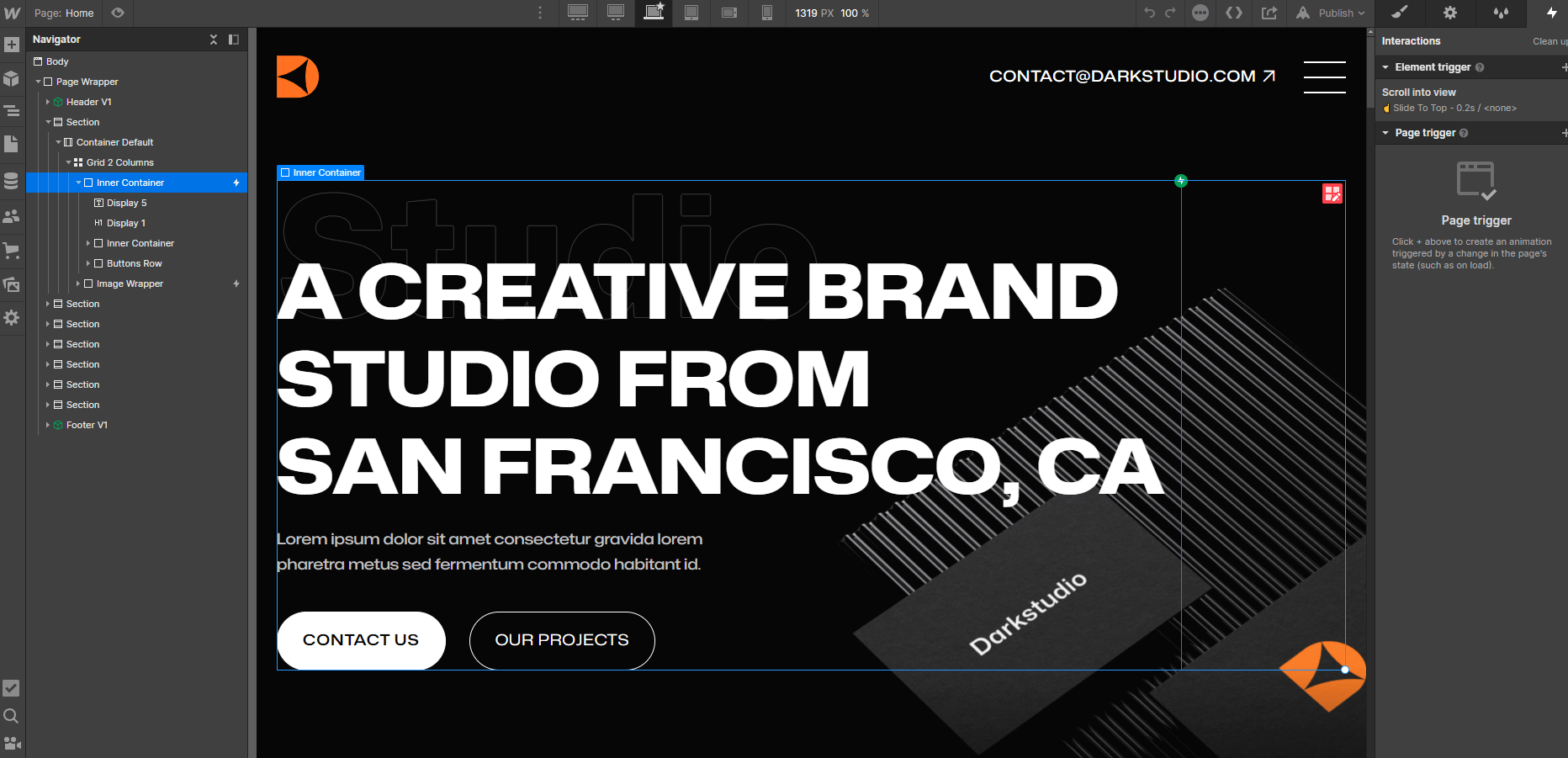Open the Add Elements panel
The width and height of the screenshot is (1568, 758).
coord(12,43)
